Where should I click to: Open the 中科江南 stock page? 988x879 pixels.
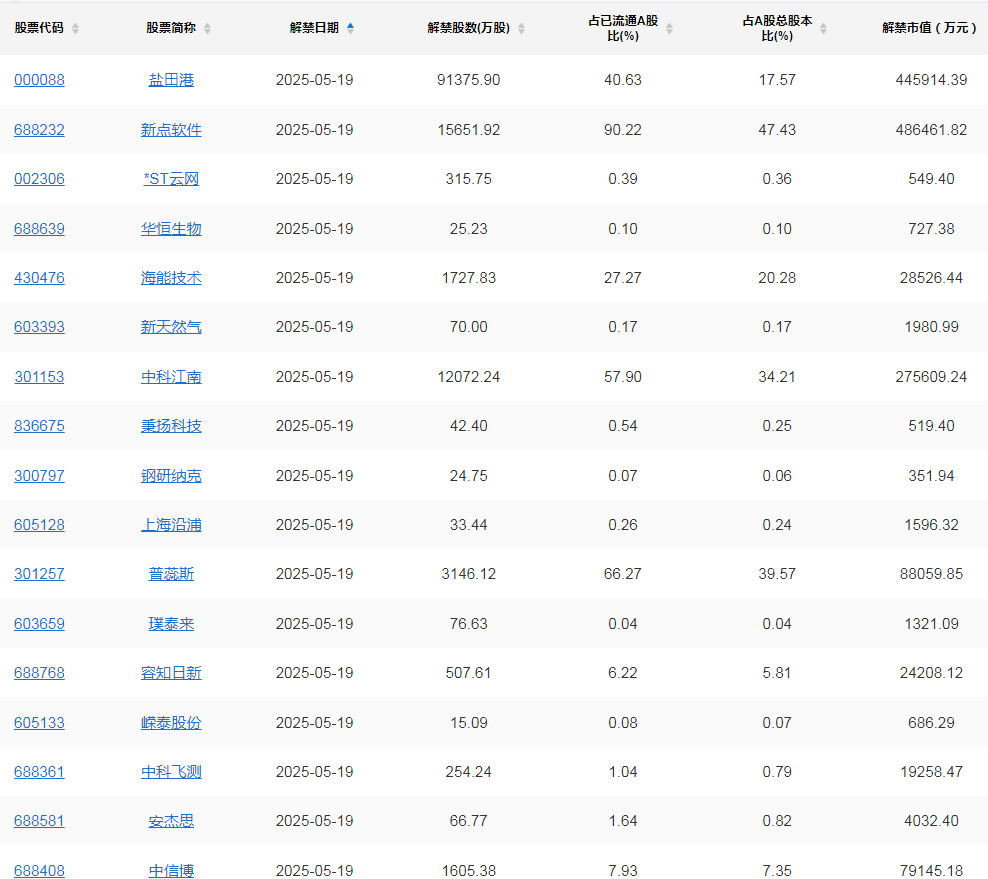[171, 377]
